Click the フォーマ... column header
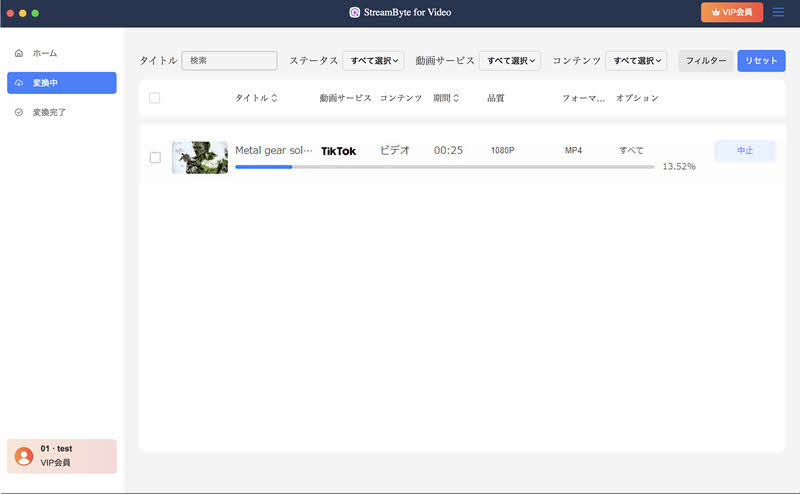 (x=583, y=97)
